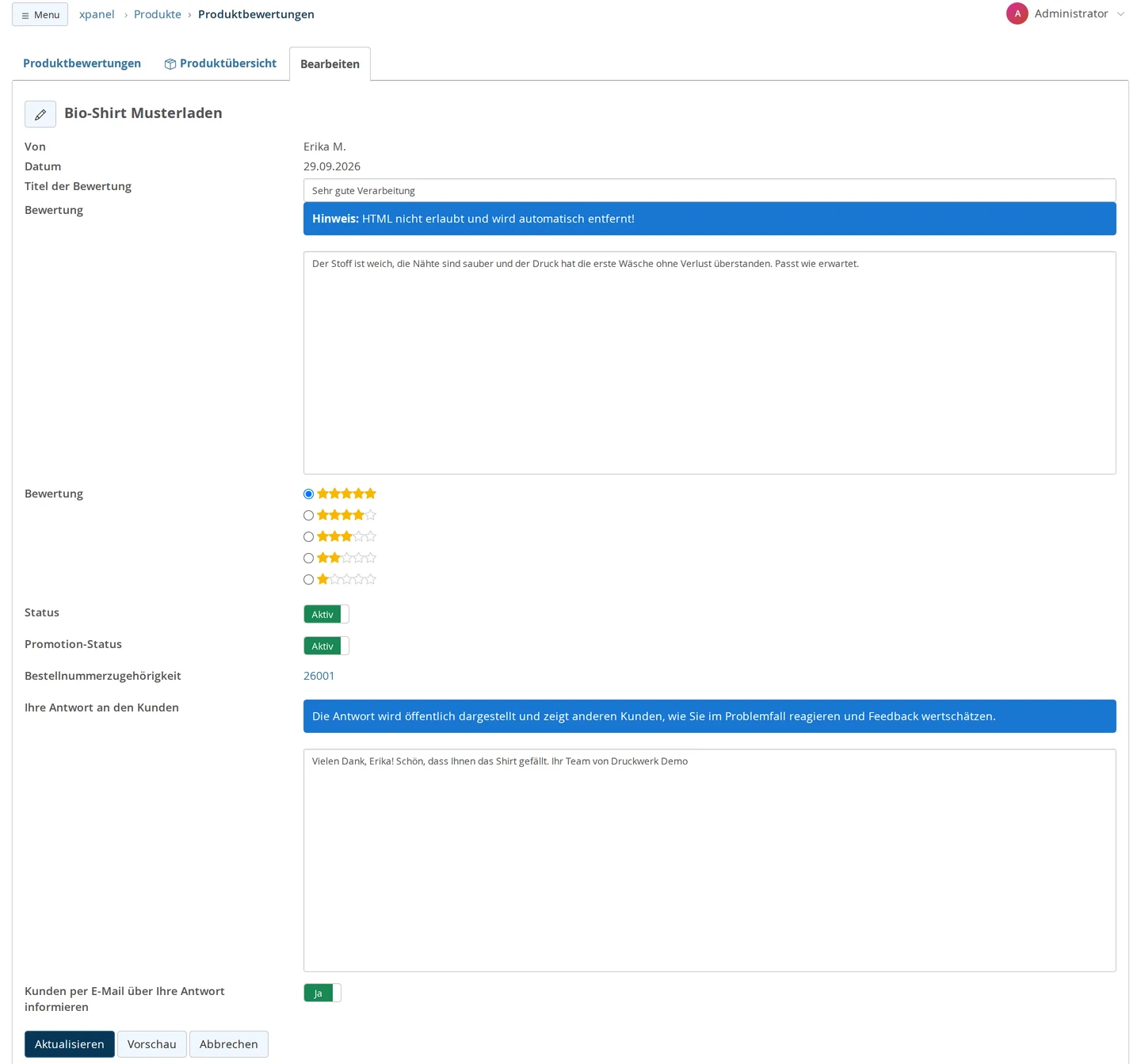This screenshot has height=1064, width=1141.
Task: Focus the Titel der Bewertung input field
Action: tap(710, 190)
